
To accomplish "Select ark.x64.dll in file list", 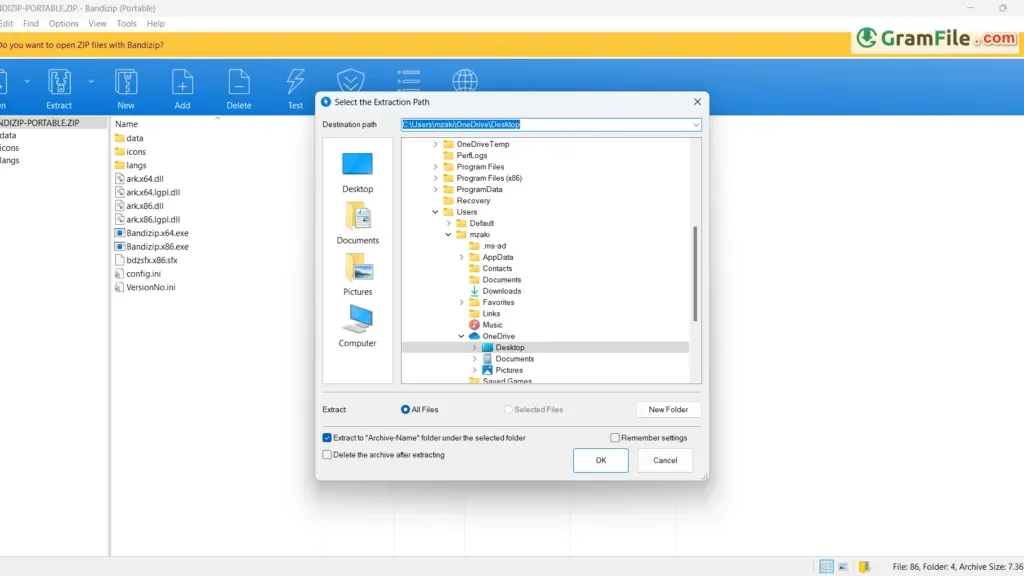I will click(x=139, y=178).
